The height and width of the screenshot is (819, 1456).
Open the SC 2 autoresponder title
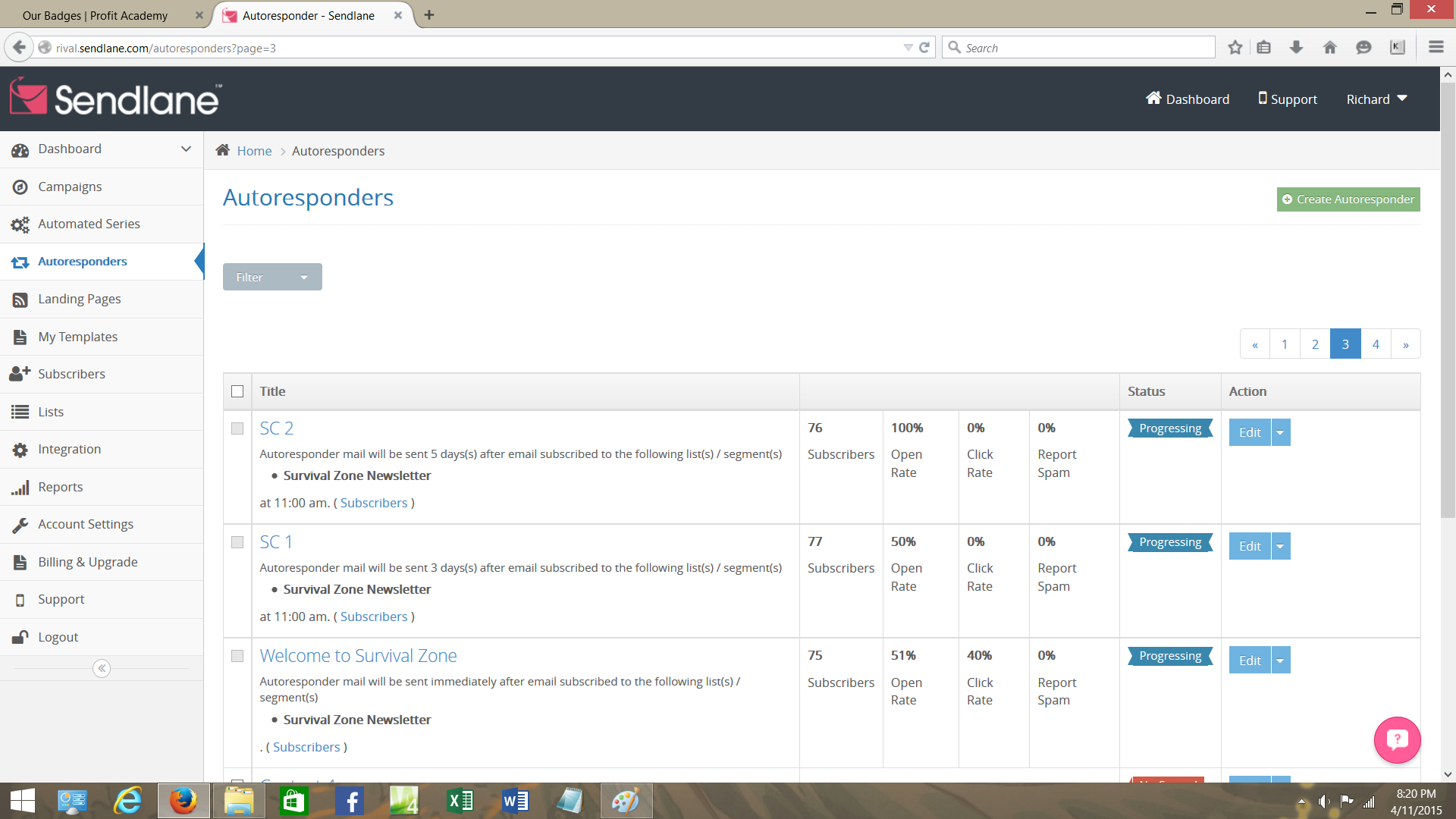(276, 428)
